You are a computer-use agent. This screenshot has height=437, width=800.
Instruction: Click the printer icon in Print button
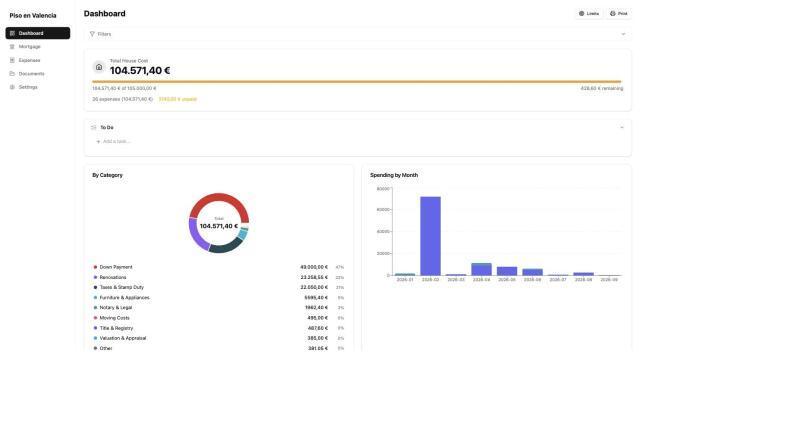click(x=613, y=14)
